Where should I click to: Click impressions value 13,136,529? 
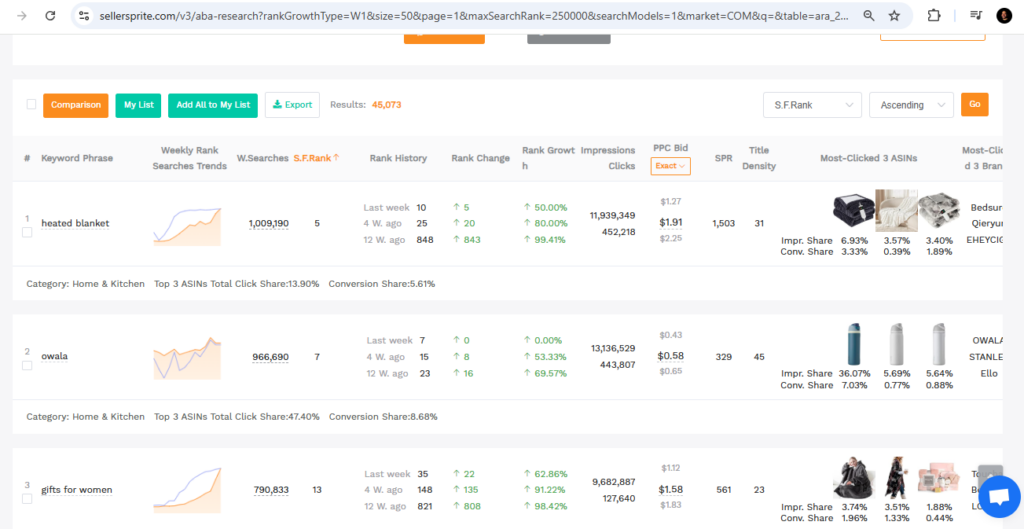(x=613, y=348)
